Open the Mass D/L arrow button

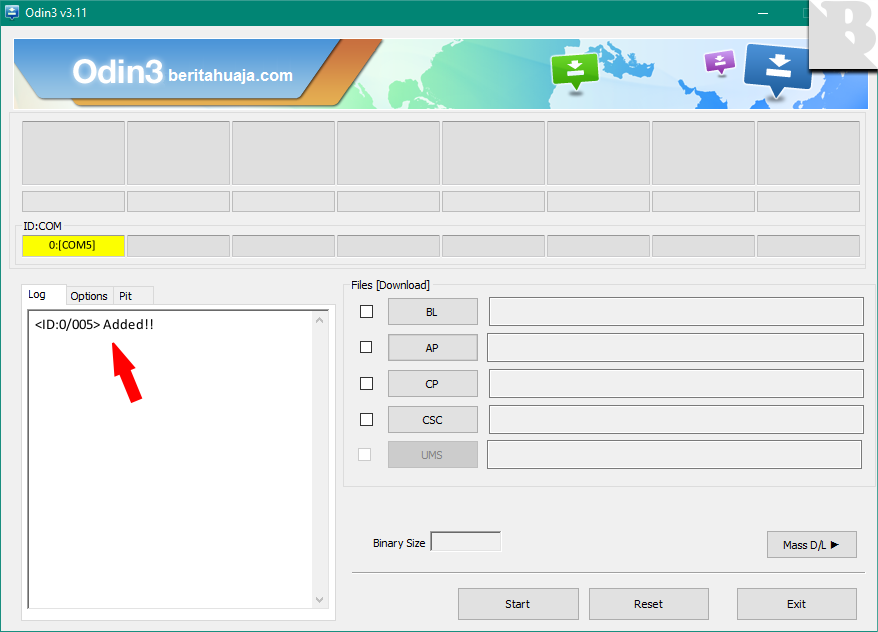(x=811, y=545)
